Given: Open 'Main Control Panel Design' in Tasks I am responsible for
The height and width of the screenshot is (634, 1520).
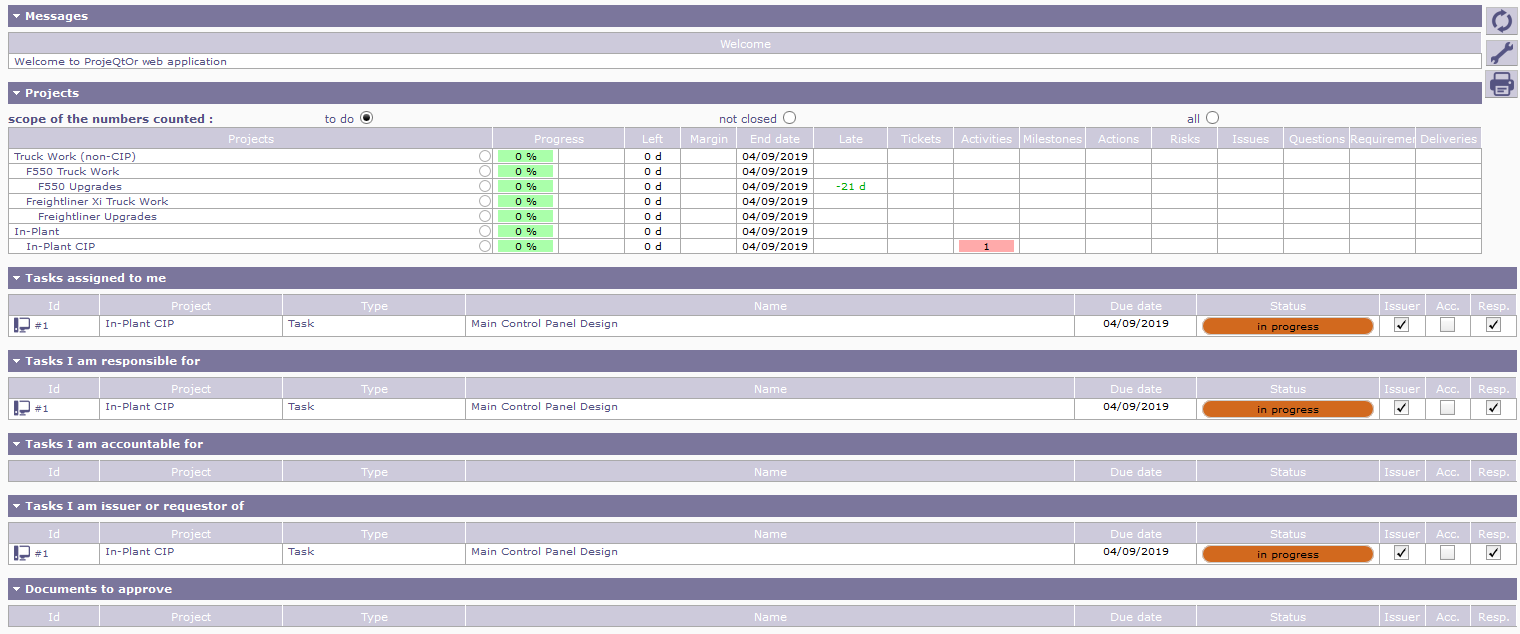Looking at the screenshot, I should [544, 407].
